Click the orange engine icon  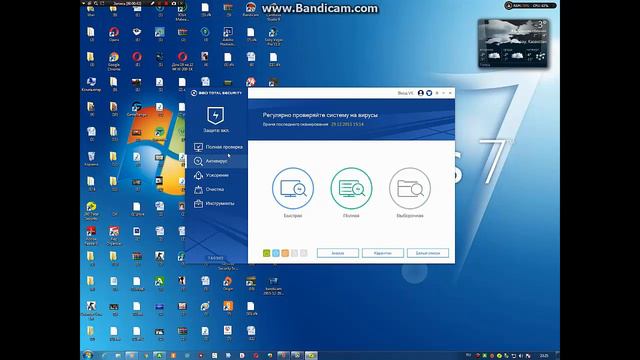[x=285, y=253]
